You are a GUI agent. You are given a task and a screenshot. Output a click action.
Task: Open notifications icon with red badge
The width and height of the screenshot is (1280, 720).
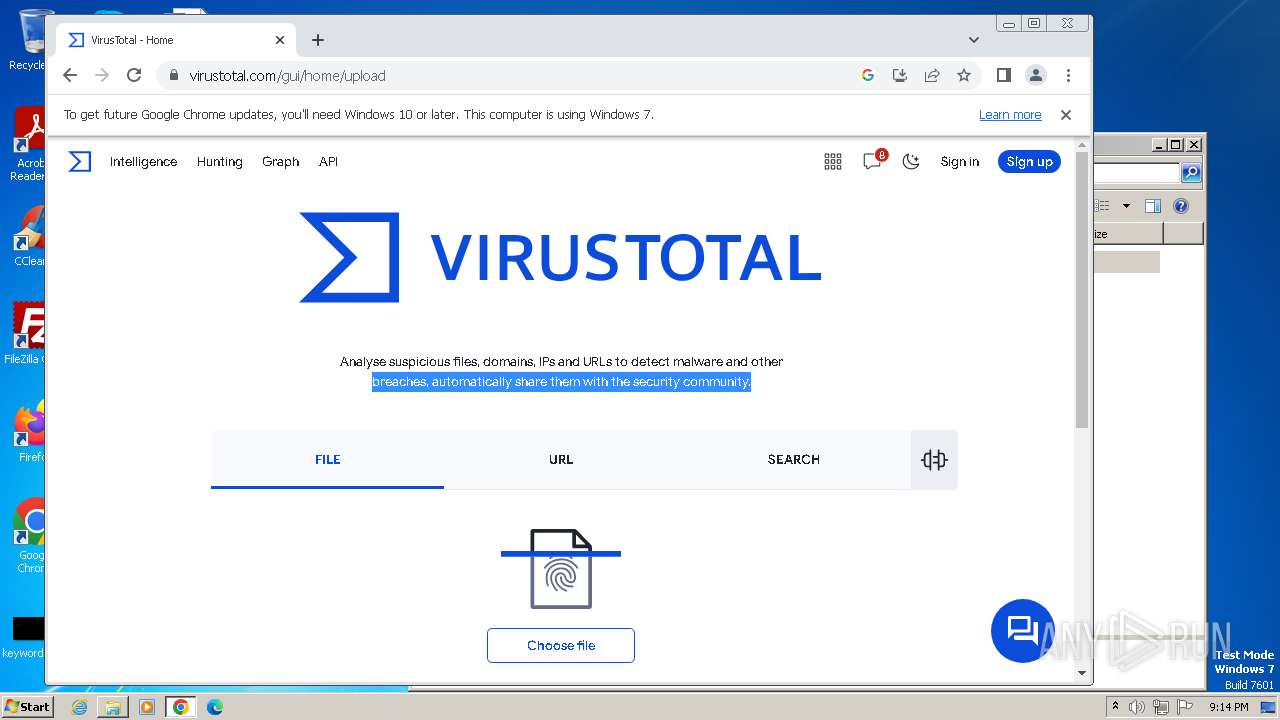coord(874,160)
